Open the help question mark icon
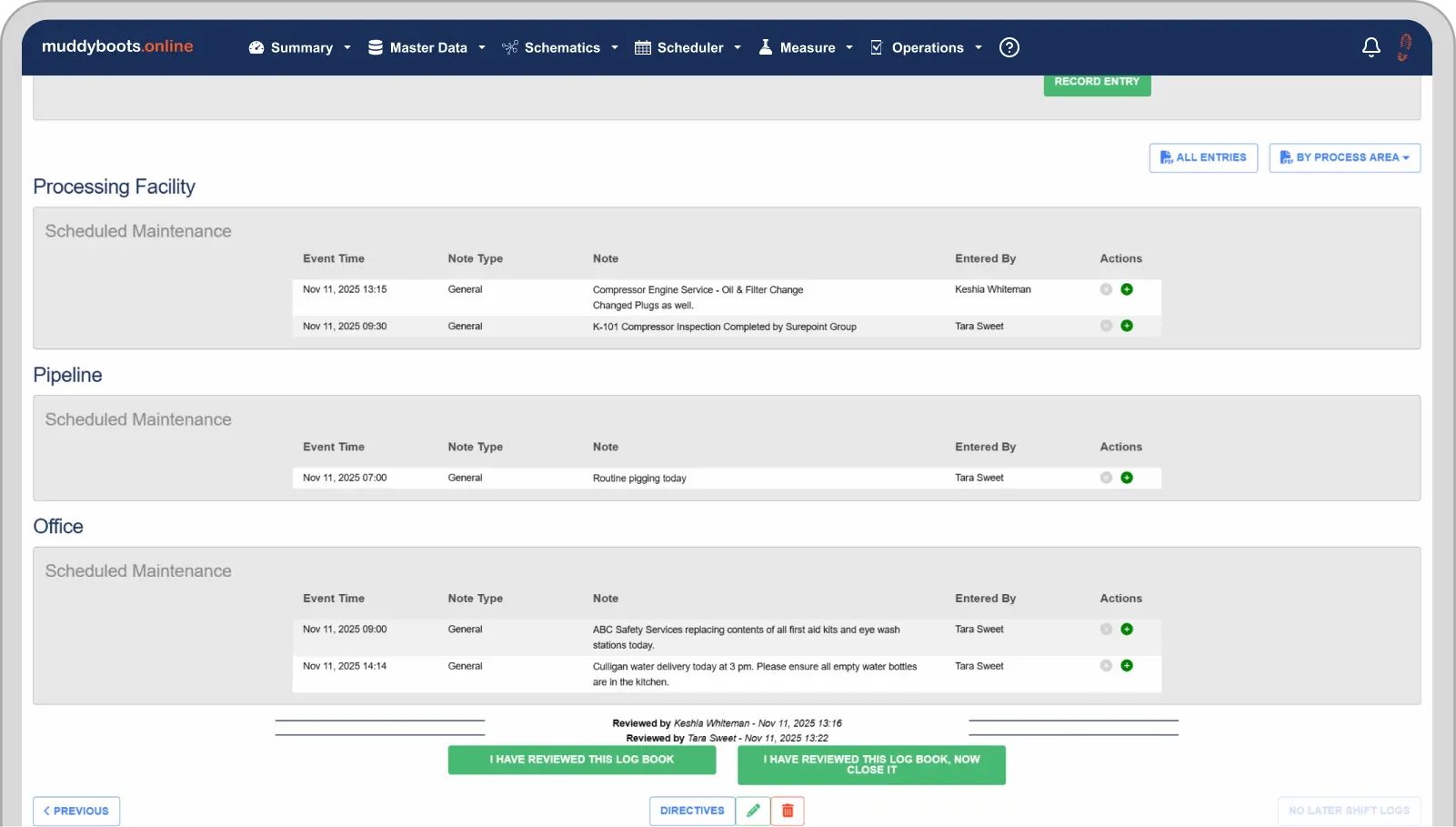Image resolution: width=1456 pixels, height=827 pixels. tap(1009, 47)
